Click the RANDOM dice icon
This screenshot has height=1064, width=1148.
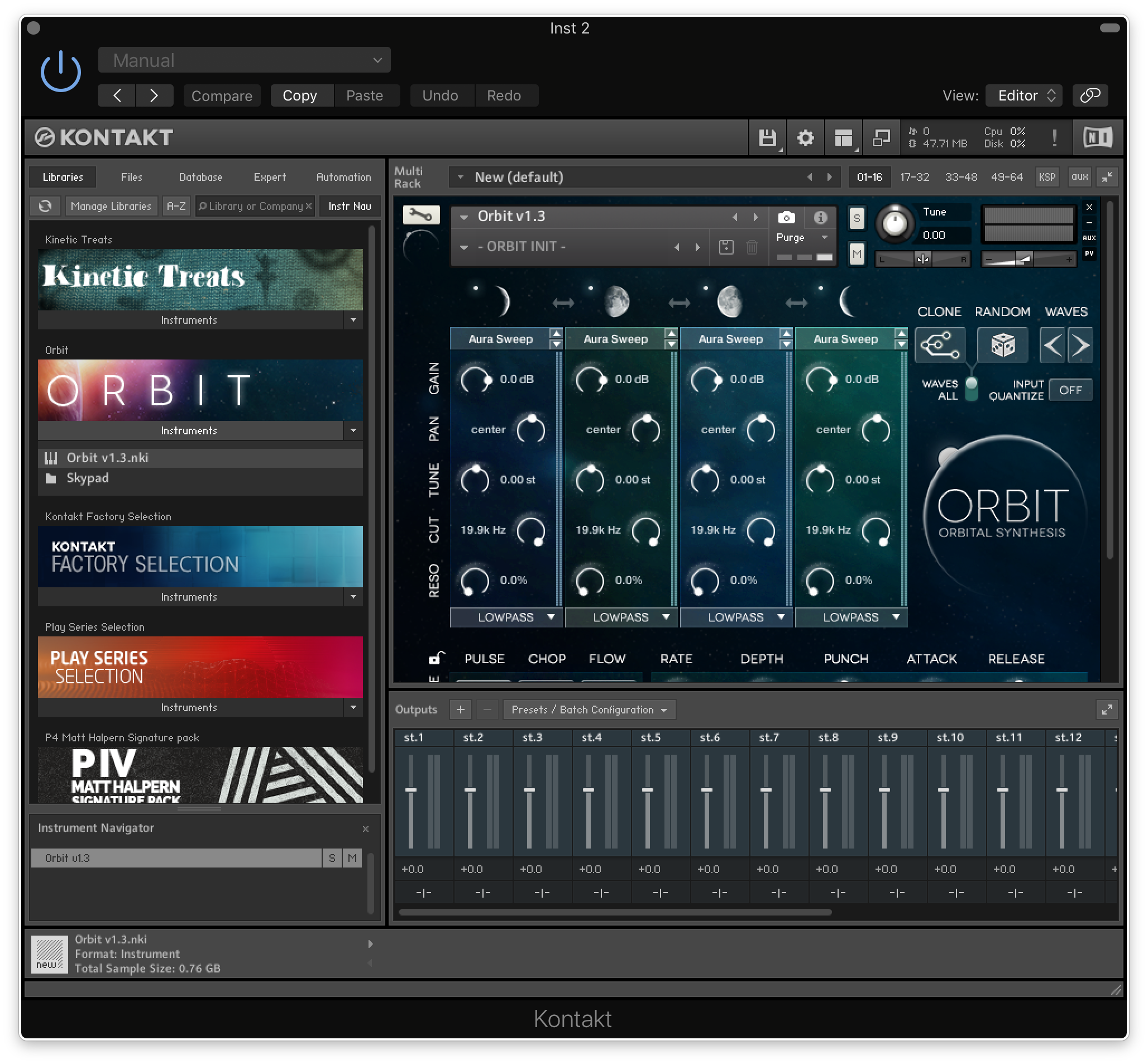[x=1002, y=346]
